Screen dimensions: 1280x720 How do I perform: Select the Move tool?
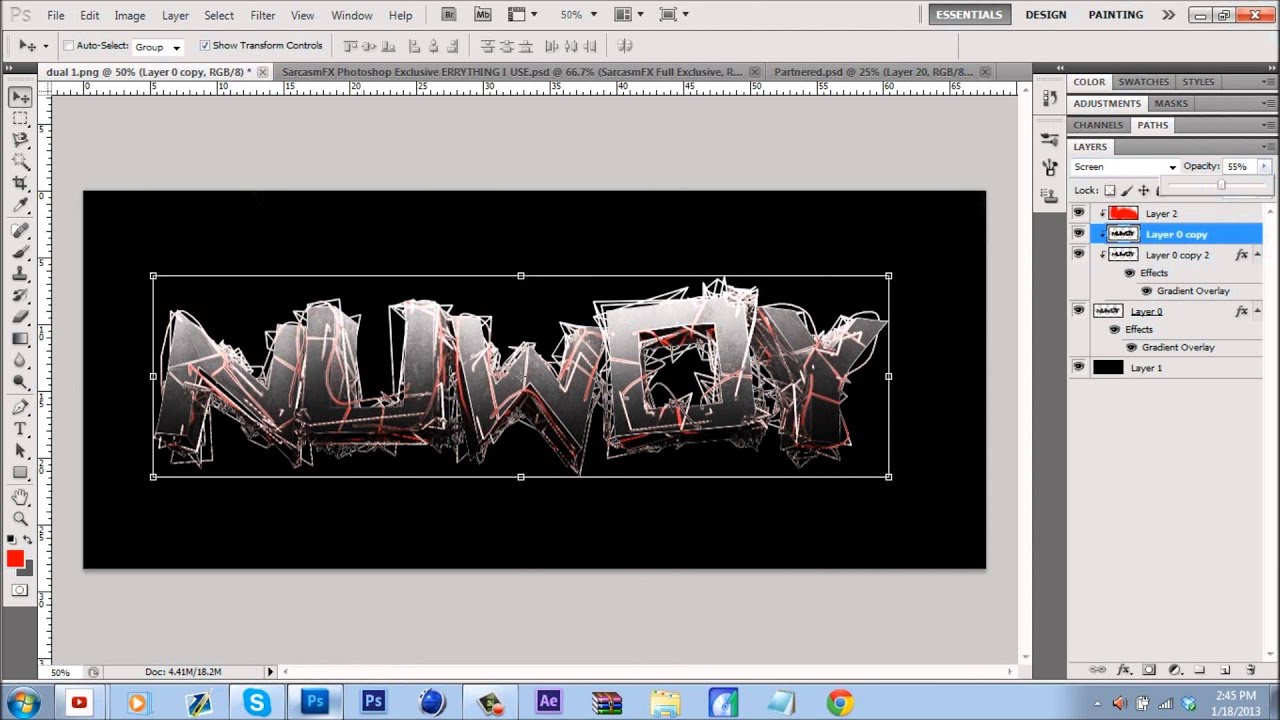20,98
